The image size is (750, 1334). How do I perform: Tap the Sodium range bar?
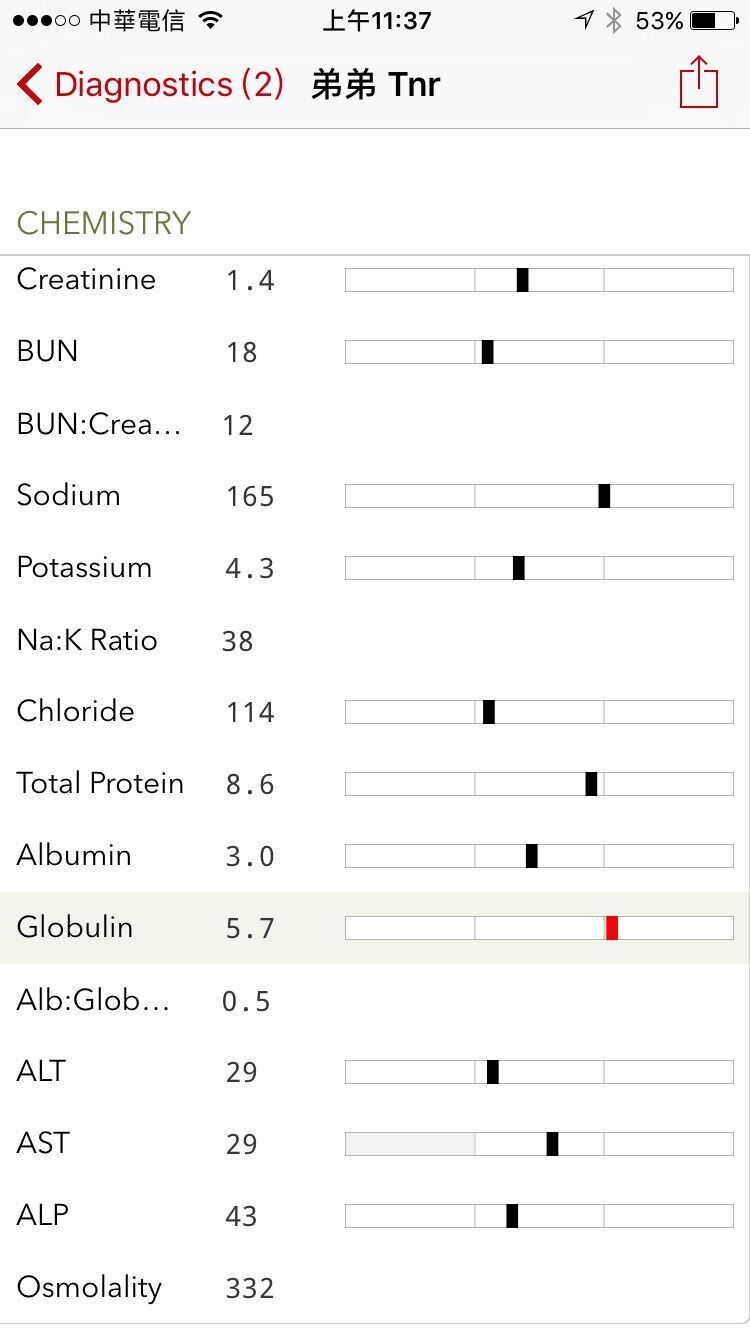(x=539, y=496)
